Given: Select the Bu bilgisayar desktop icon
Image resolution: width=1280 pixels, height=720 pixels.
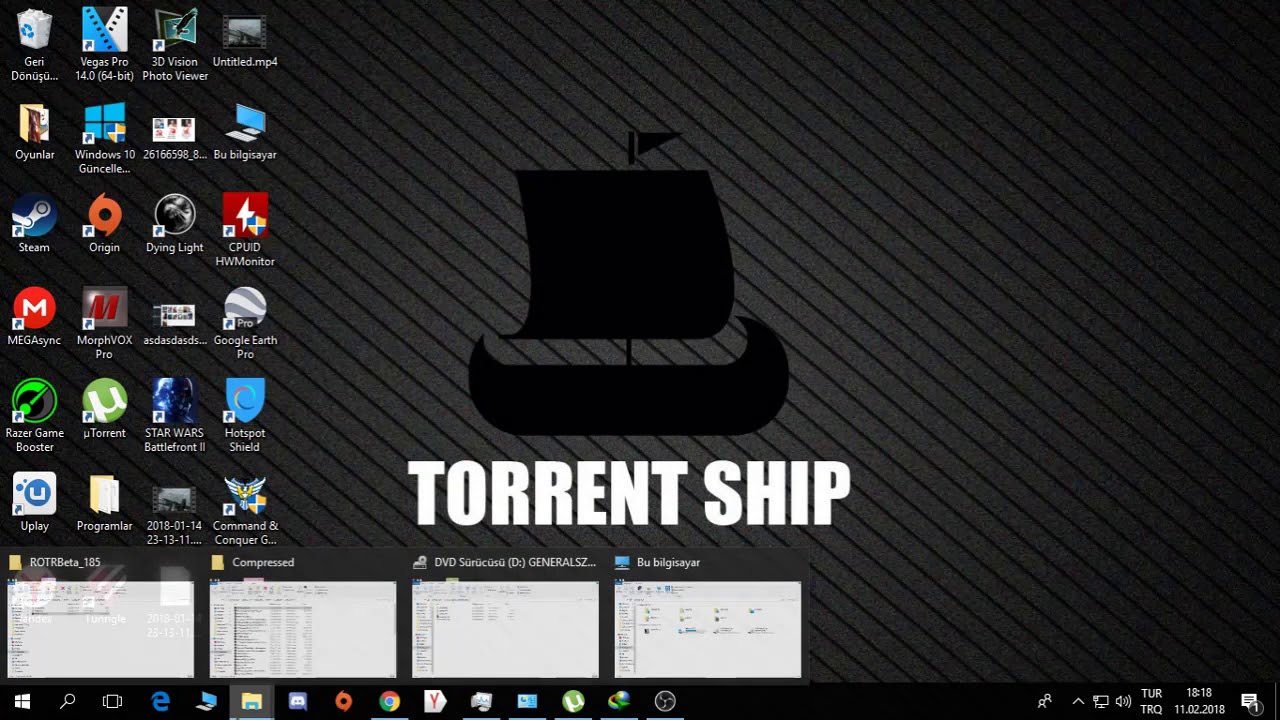Looking at the screenshot, I should pos(245,133).
